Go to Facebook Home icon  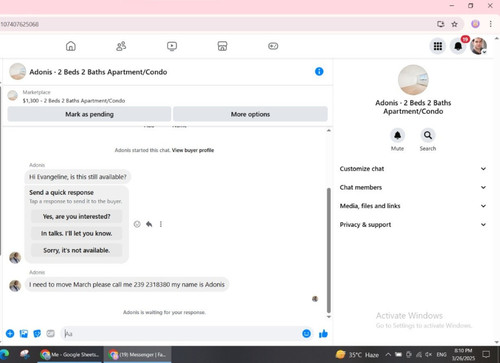pos(71,46)
